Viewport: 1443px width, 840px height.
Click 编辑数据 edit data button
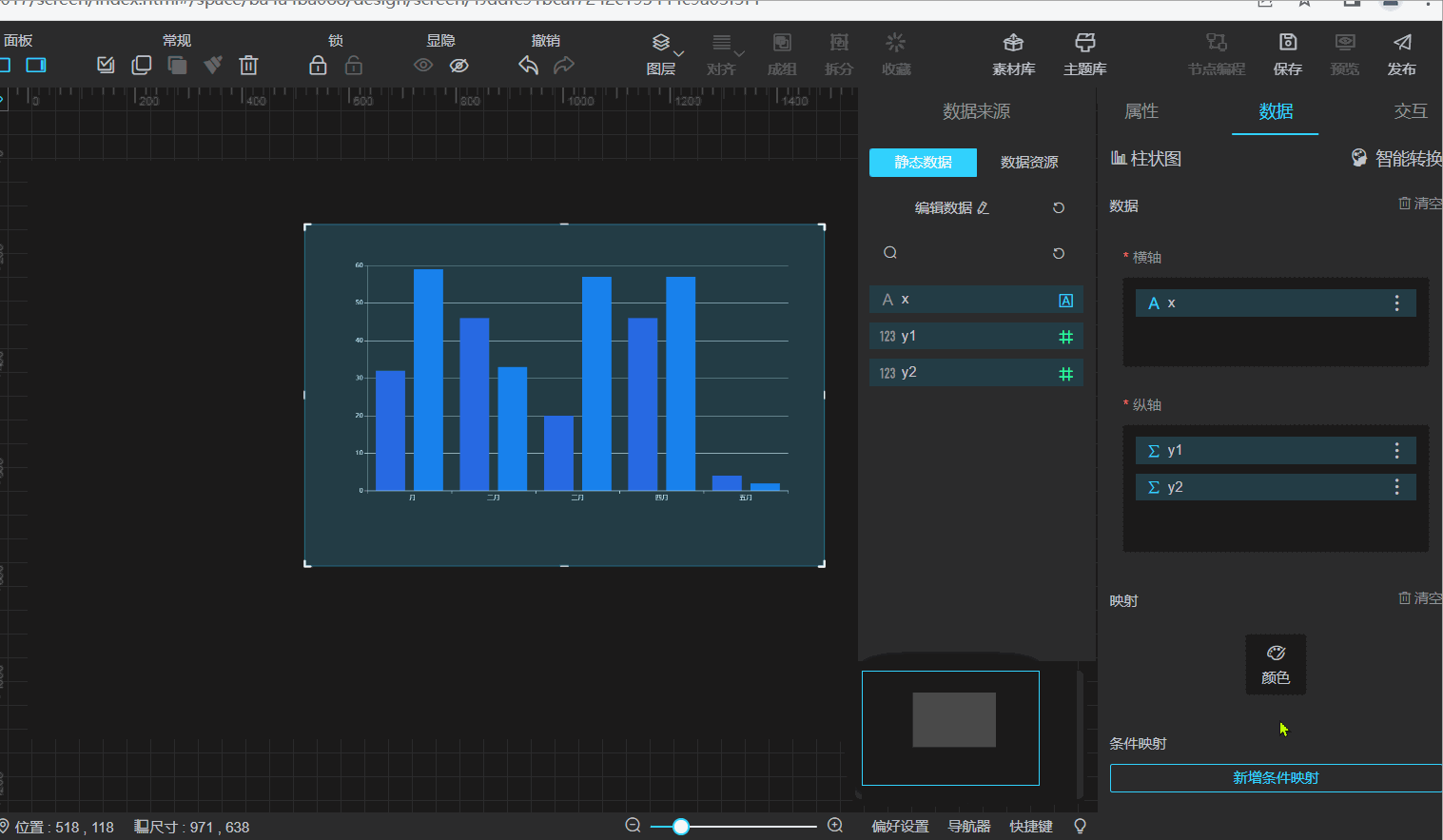952,208
